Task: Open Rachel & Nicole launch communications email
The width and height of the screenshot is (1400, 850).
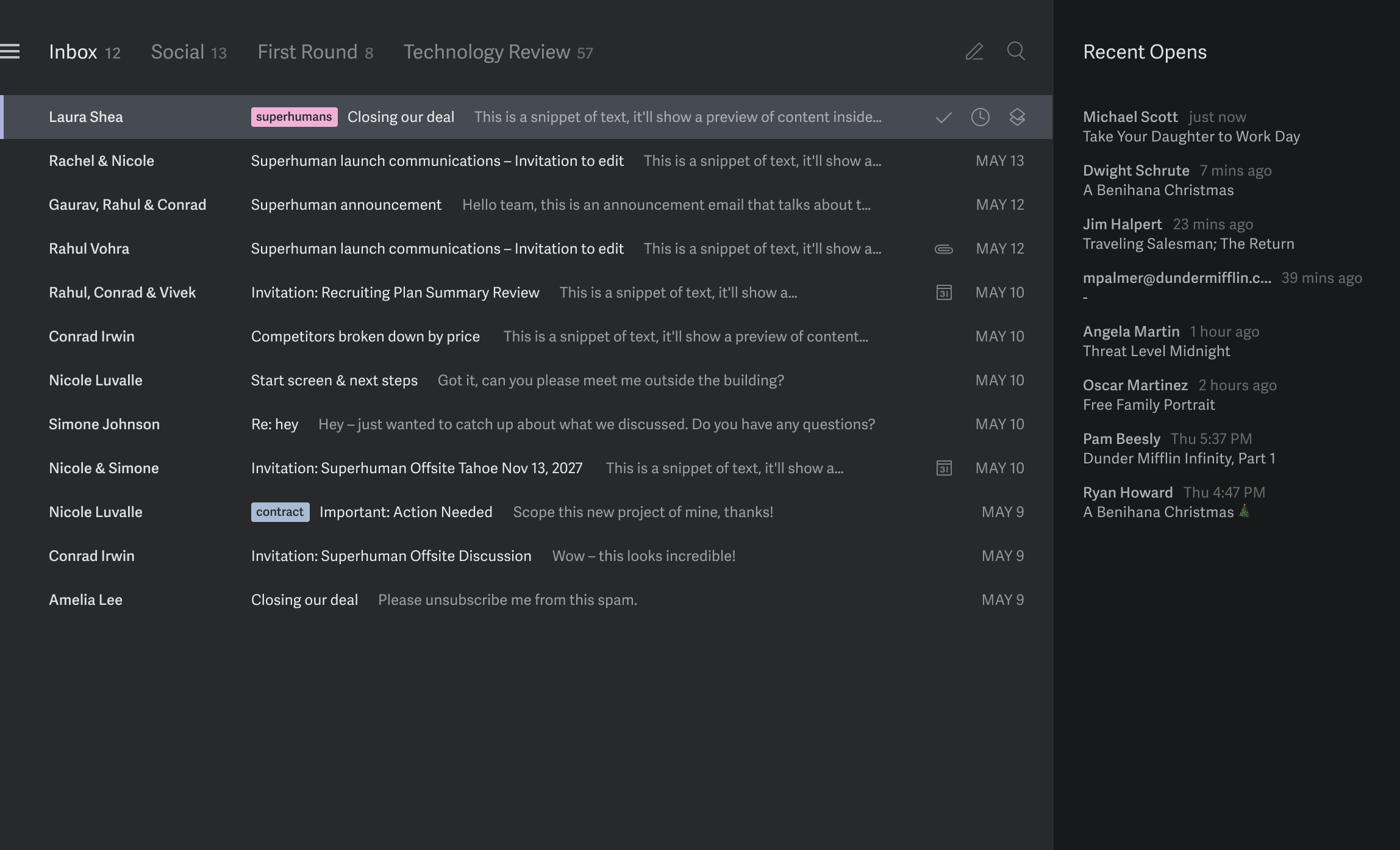Action: pos(526,161)
